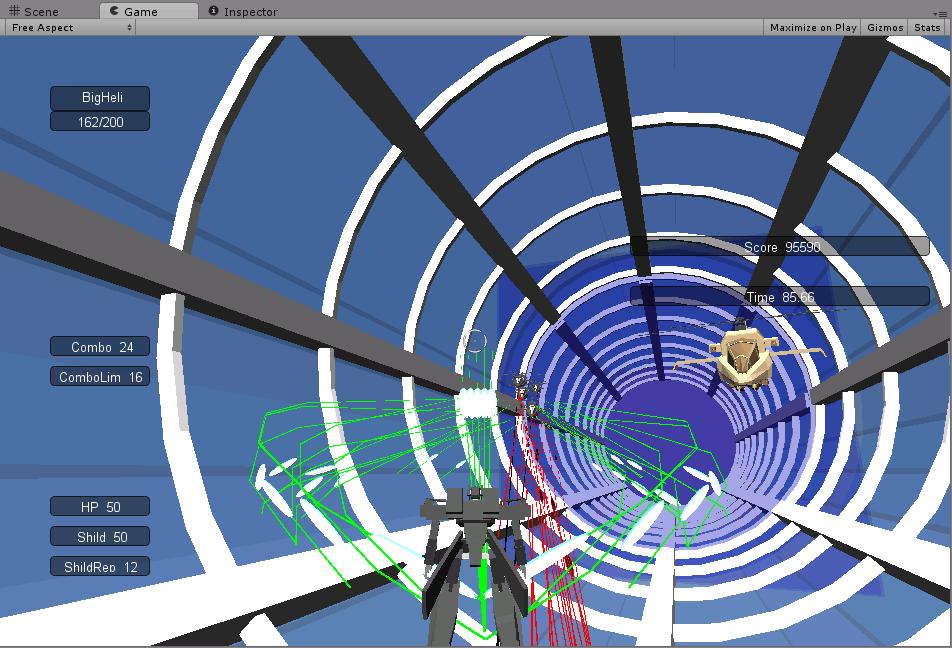952x648 pixels.
Task: Click the Shild 50 box
Action: 100,537
